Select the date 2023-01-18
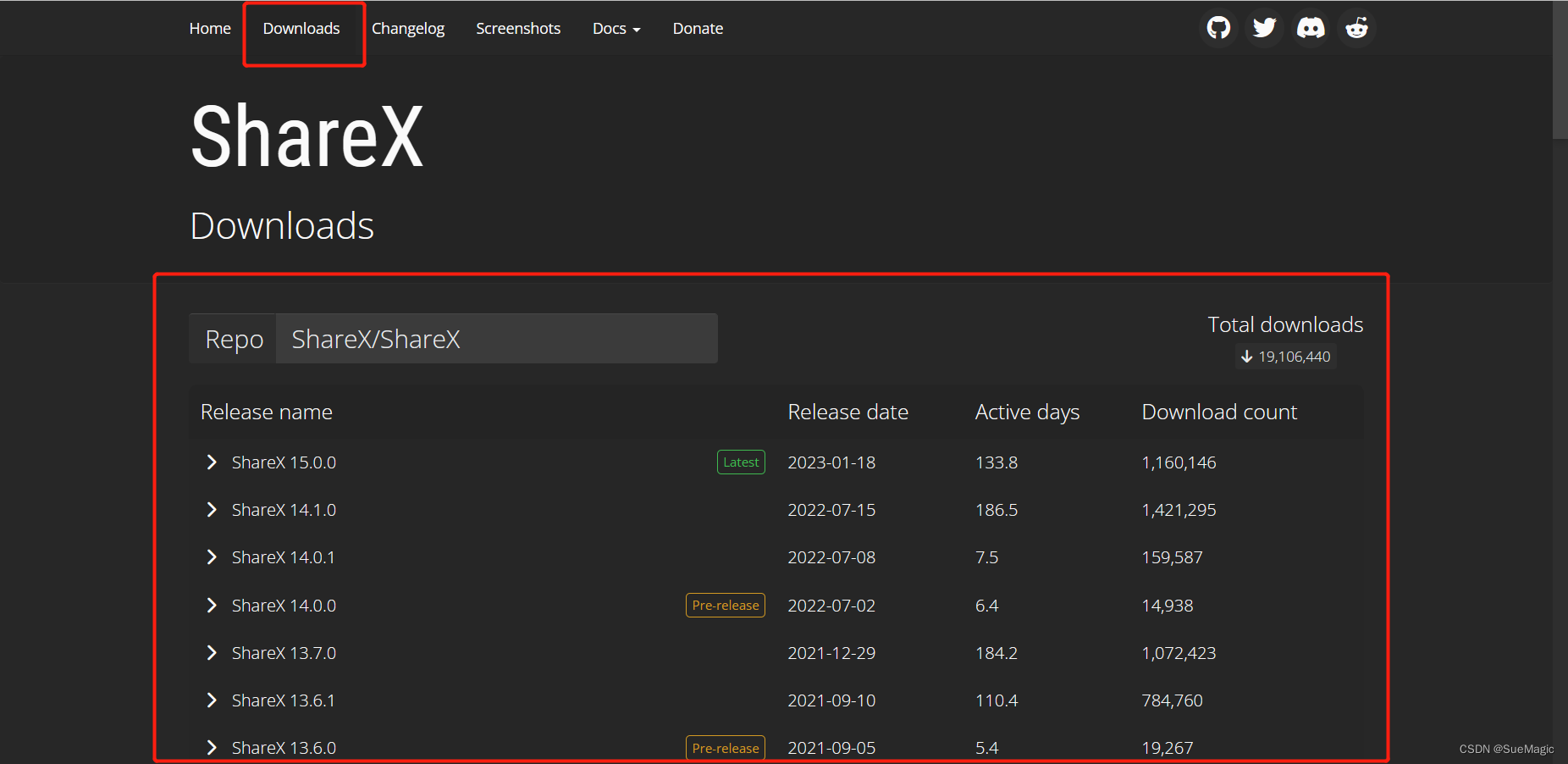 point(831,462)
